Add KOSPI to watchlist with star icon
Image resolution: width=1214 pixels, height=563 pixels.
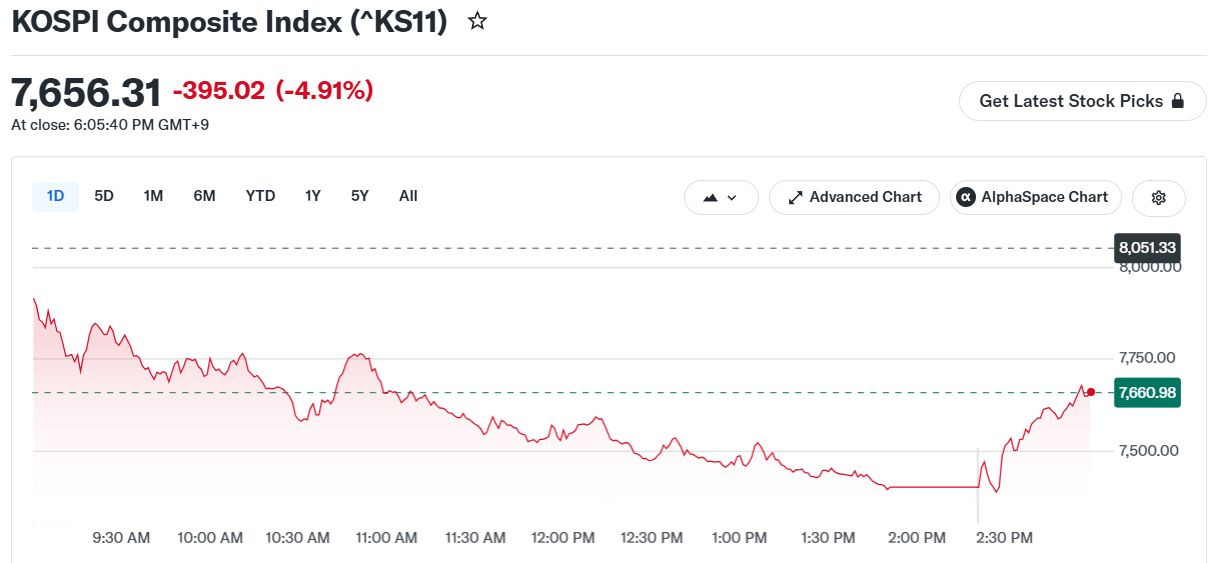(x=478, y=21)
